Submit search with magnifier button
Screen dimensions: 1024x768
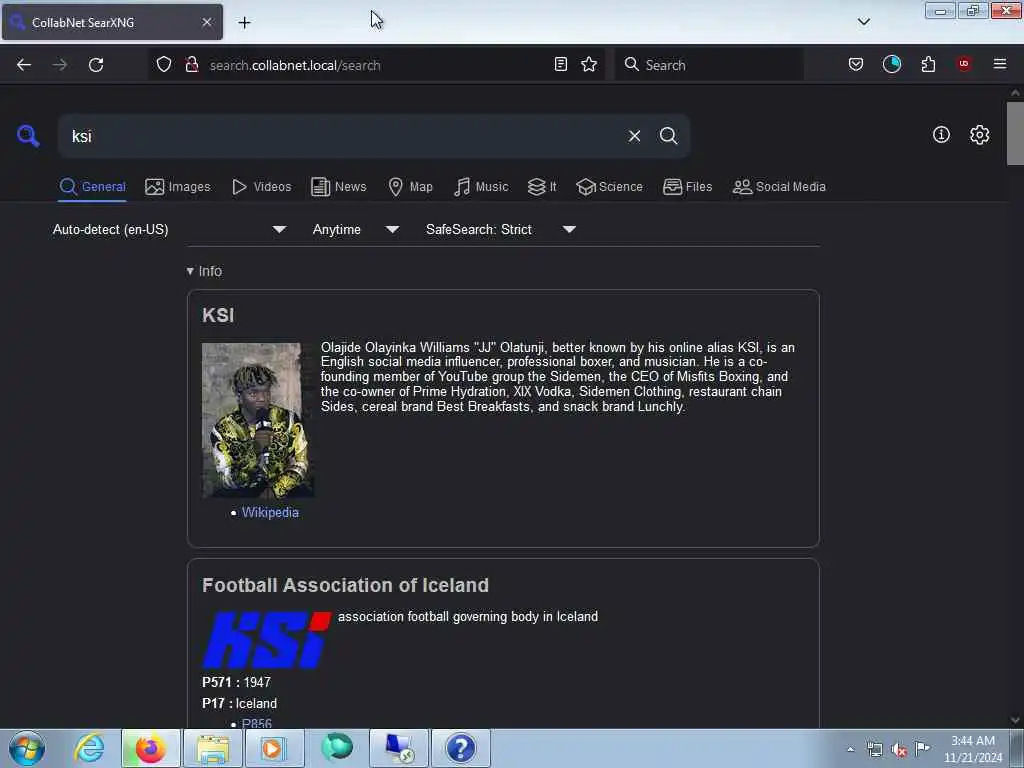pyautogui.click(x=668, y=136)
